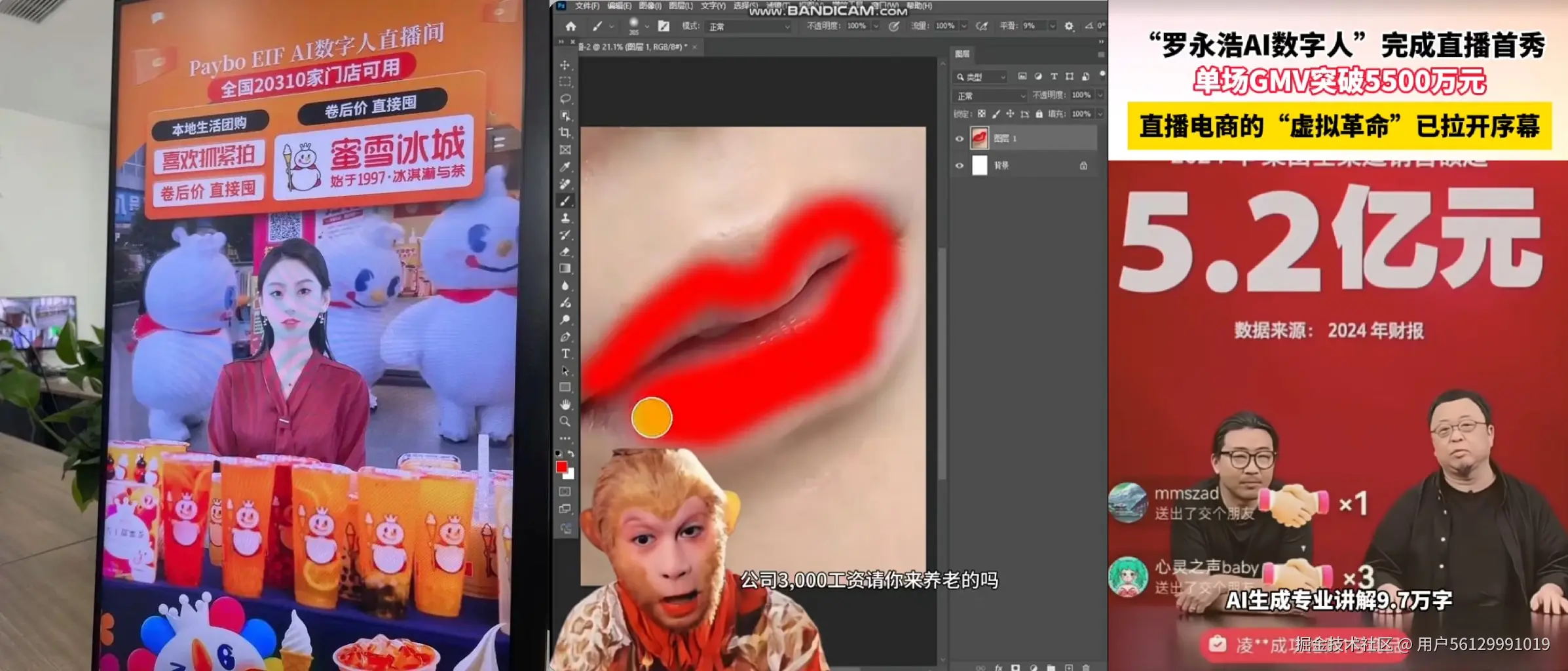The image size is (1568, 671).
Task: Select the Brush tool in left toolbar
Action: (x=565, y=201)
